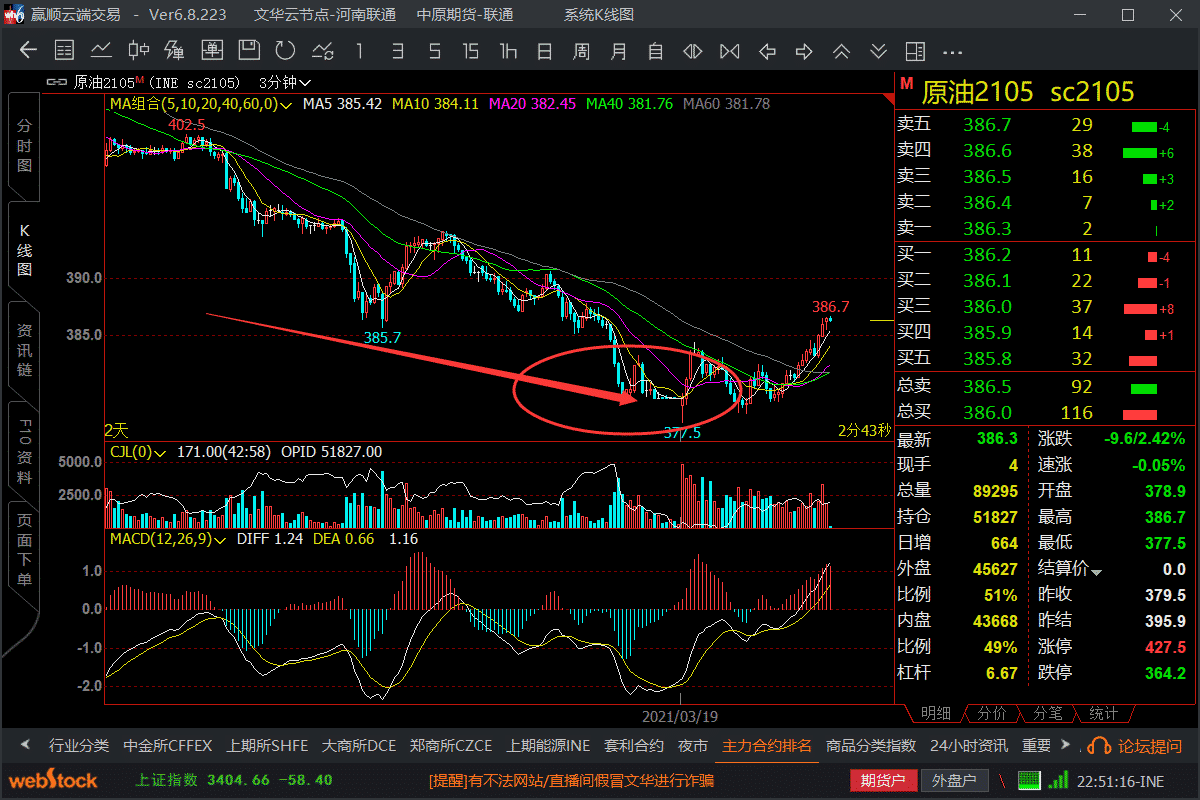
Task: Click the refresh circular arrow icon
Action: tap(285, 51)
